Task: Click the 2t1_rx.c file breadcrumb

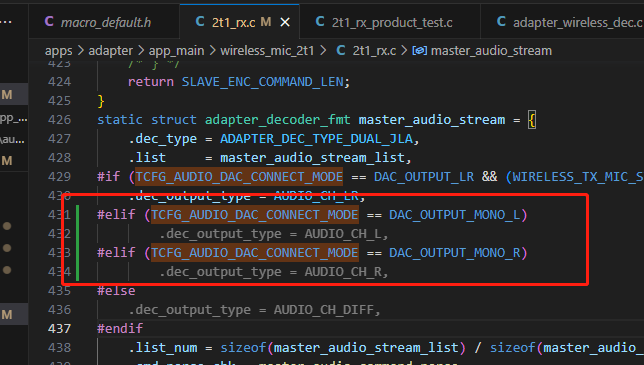Action: 374,51
